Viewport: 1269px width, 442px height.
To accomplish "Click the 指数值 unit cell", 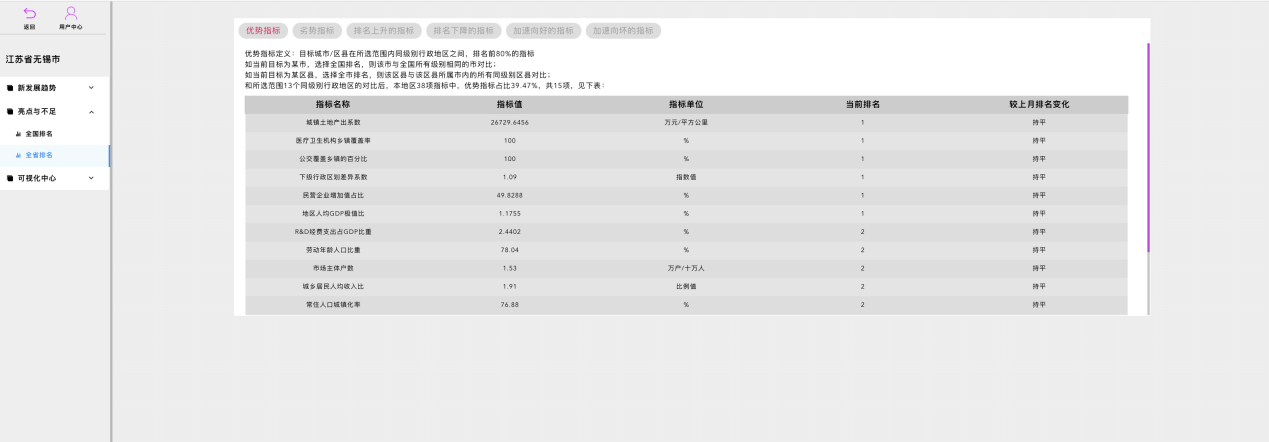I will [x=686, y=177].
